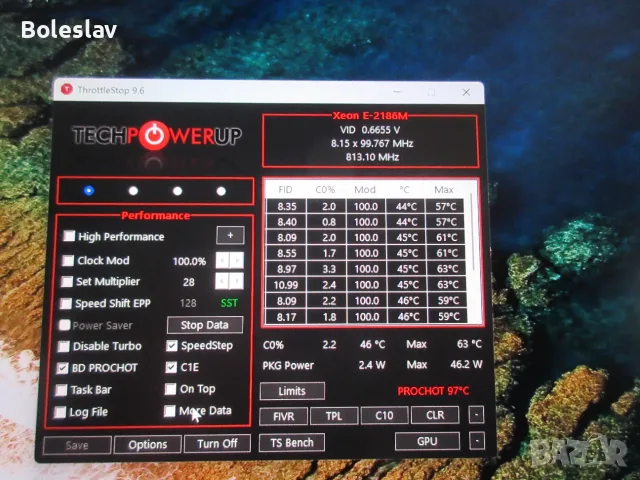640x480 pixels.
Task: Click the Turn Off button
Action: [x=217, y=444]
